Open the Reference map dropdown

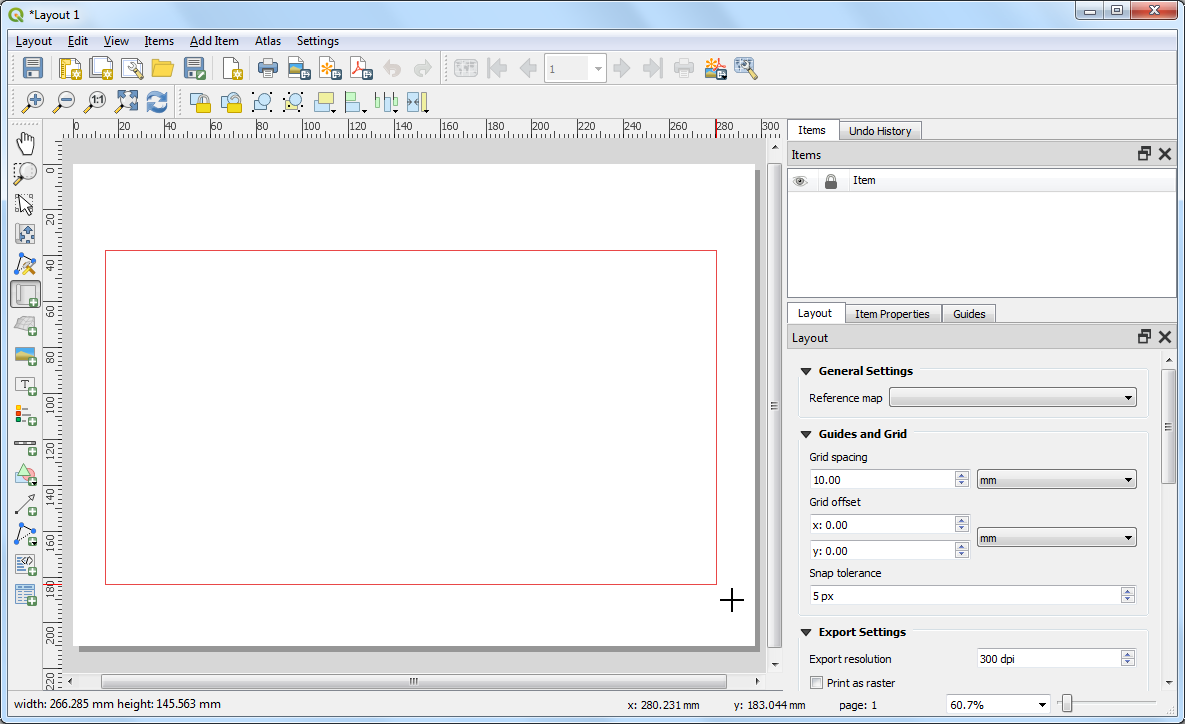[x=1012, y=398]
